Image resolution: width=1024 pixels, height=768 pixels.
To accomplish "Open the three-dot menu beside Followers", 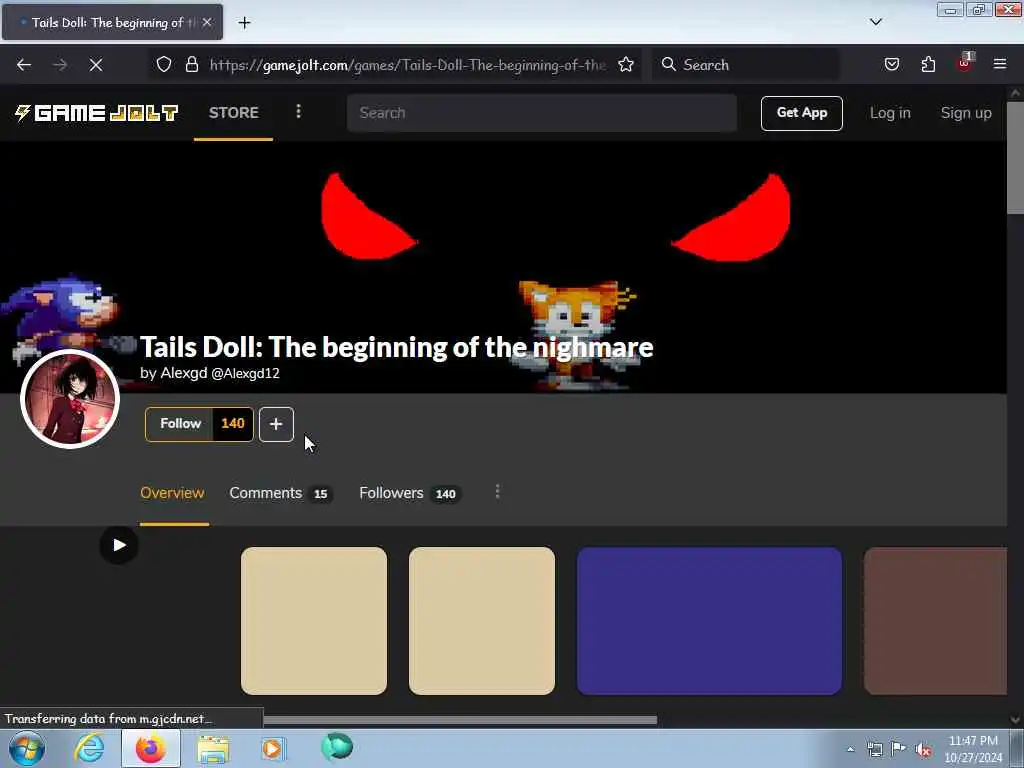I will point(498,492).
